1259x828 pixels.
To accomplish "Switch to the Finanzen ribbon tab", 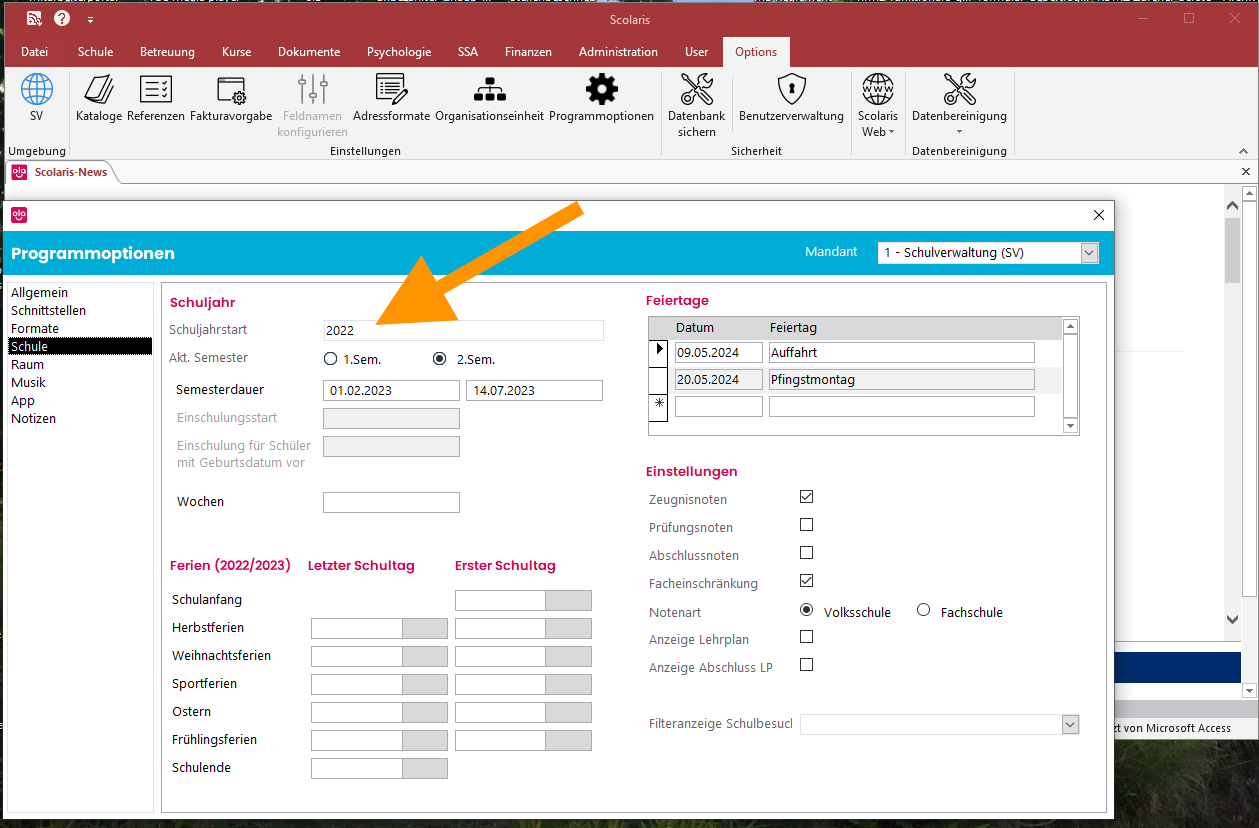I will point(528,52).
